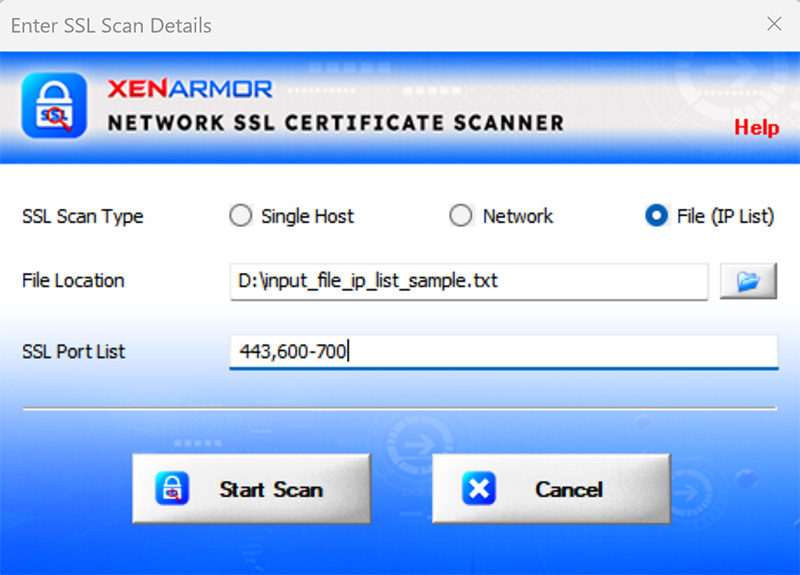This screenshot has width=800, height=575.
Task: Click the folder browse icon for File Location
Action: 748,281
